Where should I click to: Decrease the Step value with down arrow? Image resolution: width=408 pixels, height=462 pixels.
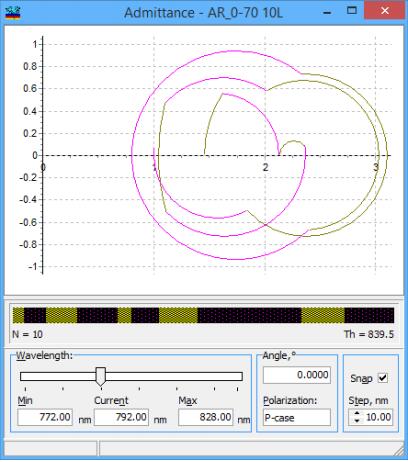tap(357, 420)
